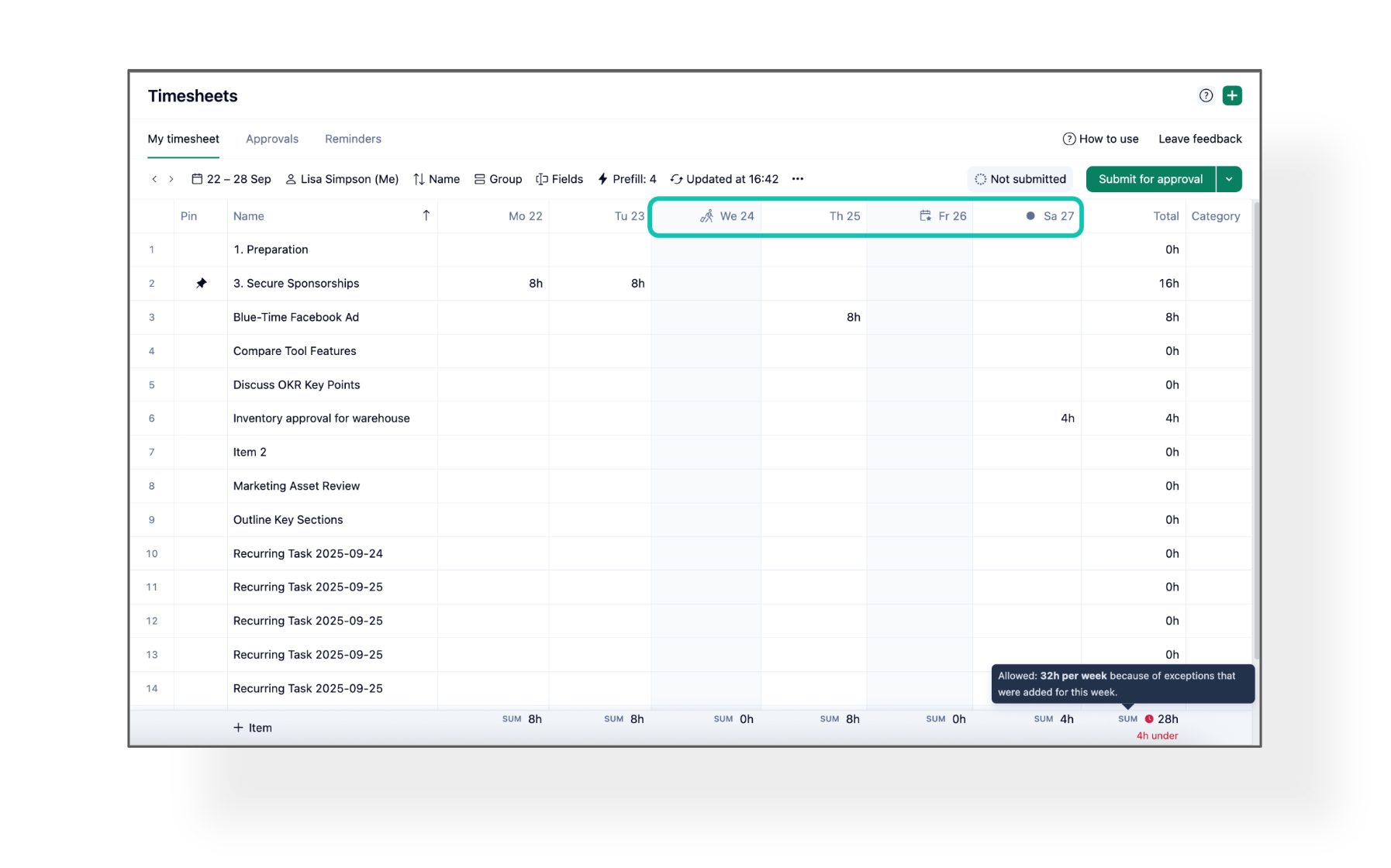Click the We 24 day-off icon
The height and width of the screenshot is (868, 1391).
click(706, 216)
